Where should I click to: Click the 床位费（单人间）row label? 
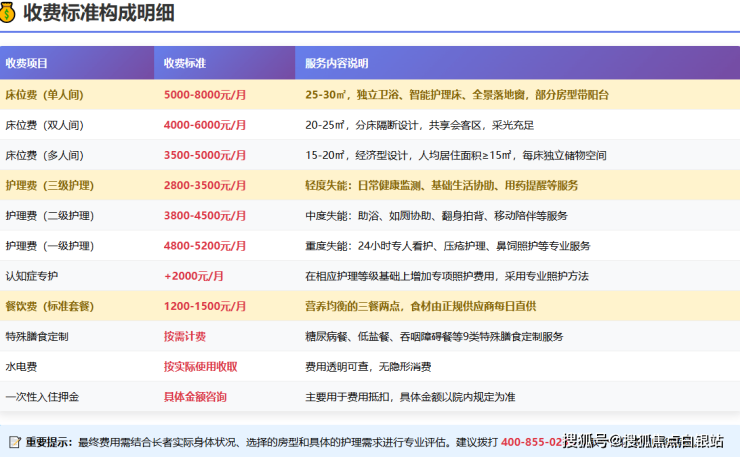pyautogui.click(x=44, y=95)
